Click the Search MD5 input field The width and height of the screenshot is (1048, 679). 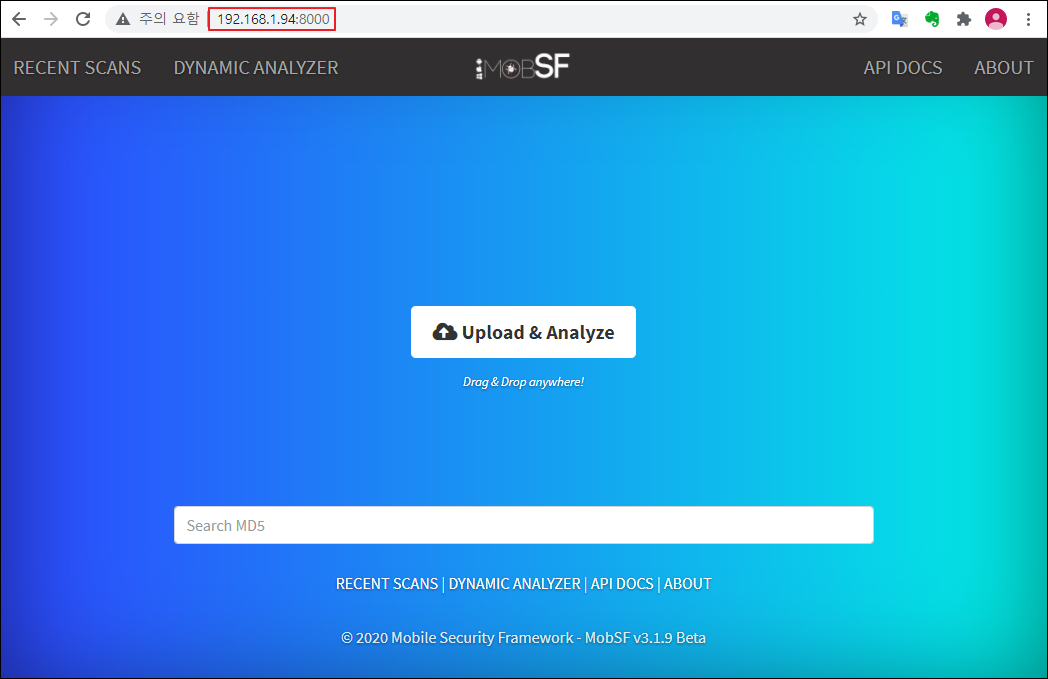523,525
